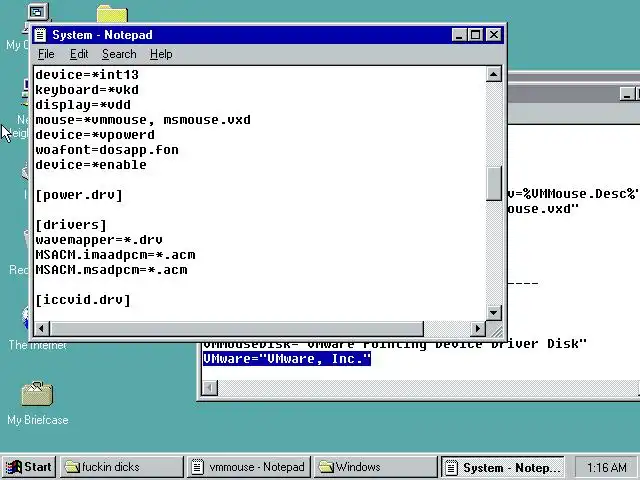The width and height of the screenshot is (640, 480).
Task: Click the line 'keyboard=*vkd'
Action: tap(87, 90)
